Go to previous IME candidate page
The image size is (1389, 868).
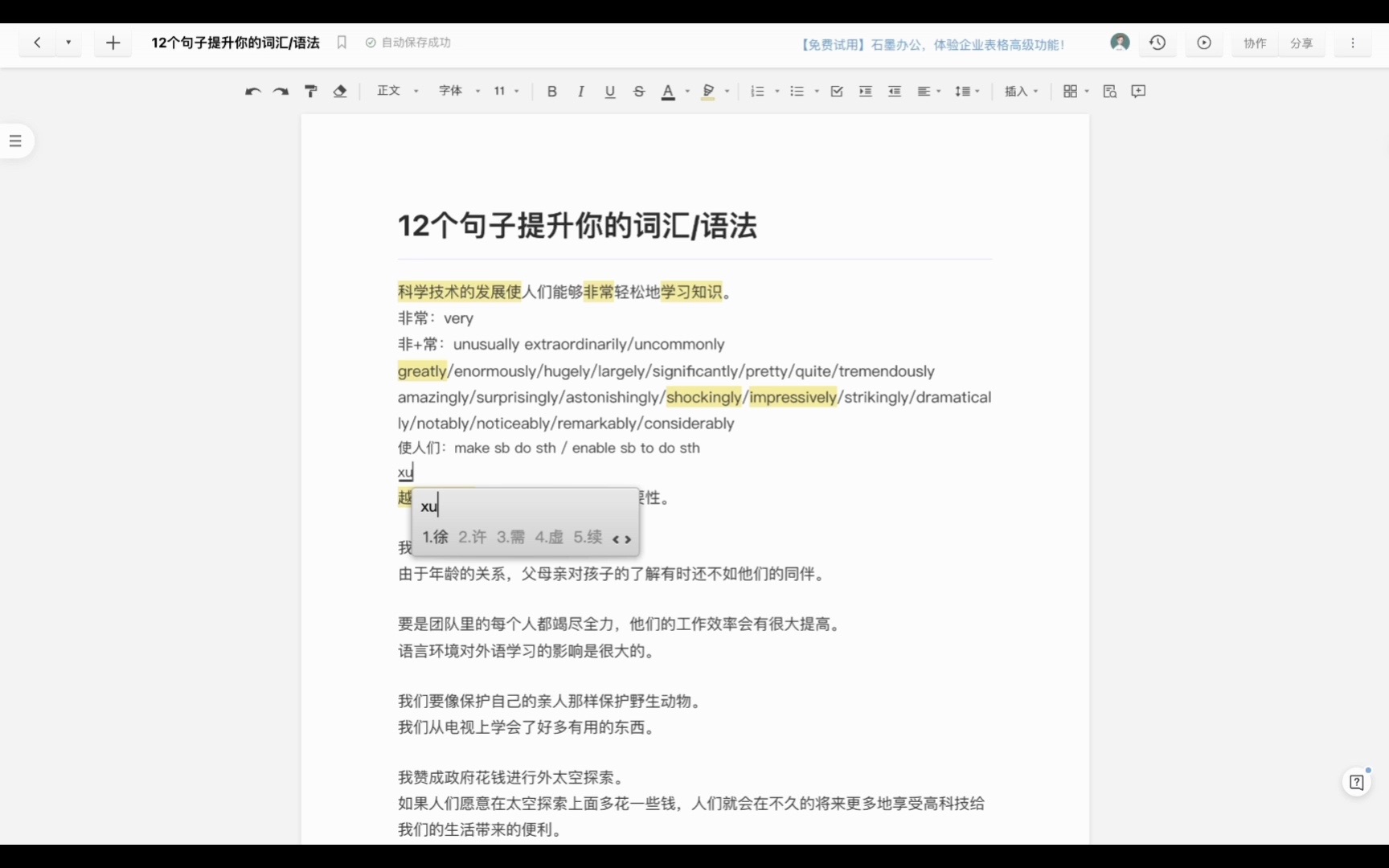click(x=616, y=539)
